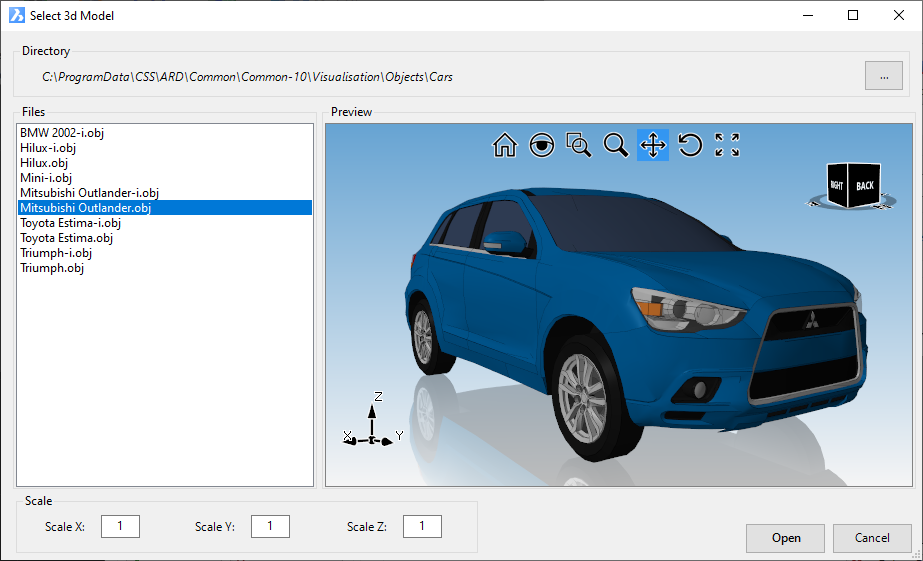Select Toyota Estima.obj file
Viewport: 923px width, 561px height.
pos(165,238)
